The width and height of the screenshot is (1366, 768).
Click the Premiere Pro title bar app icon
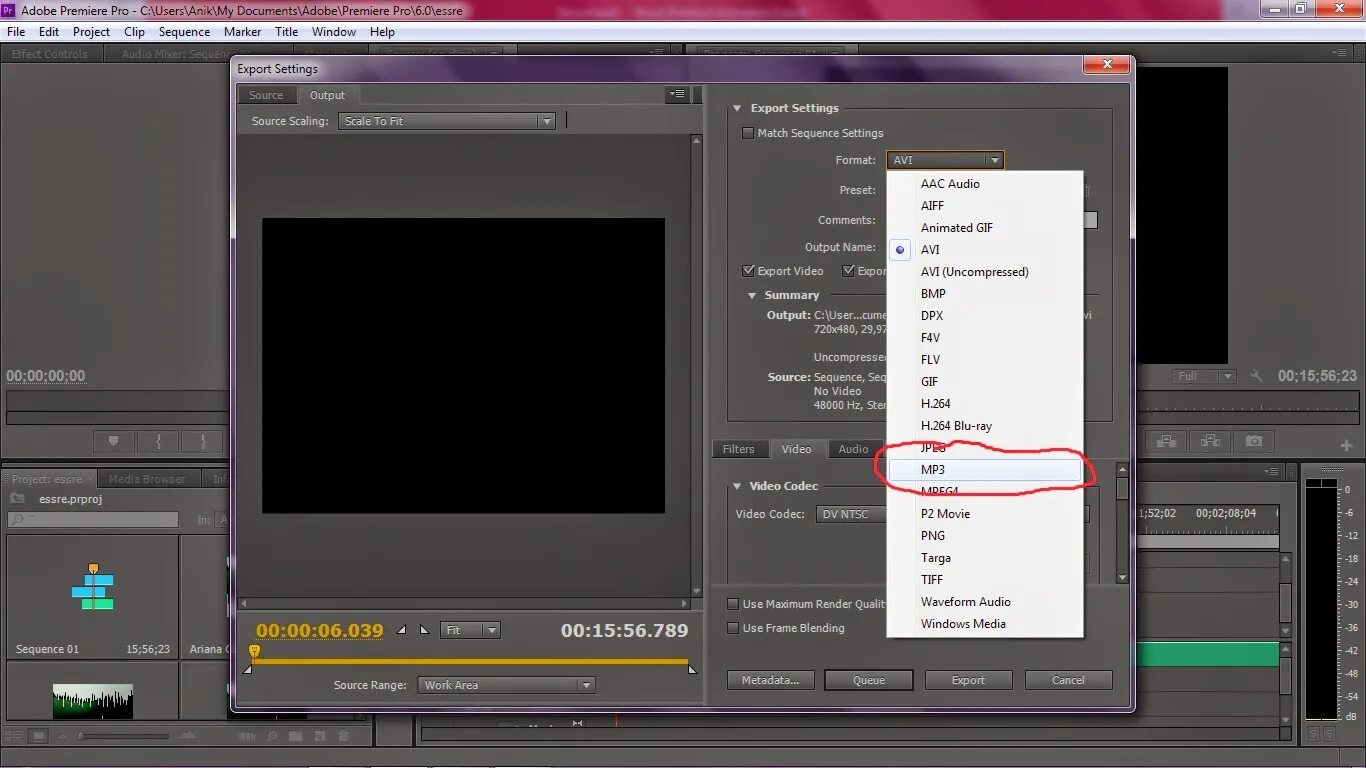tap(9, 9)
